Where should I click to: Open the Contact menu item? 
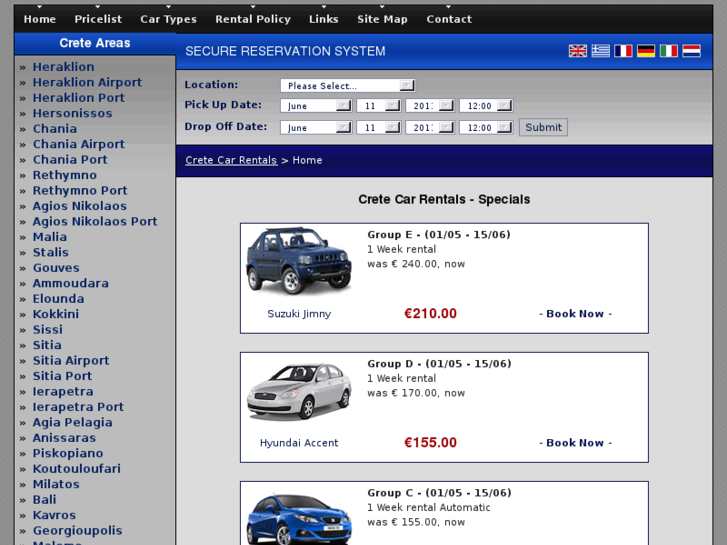pos(449,19)
